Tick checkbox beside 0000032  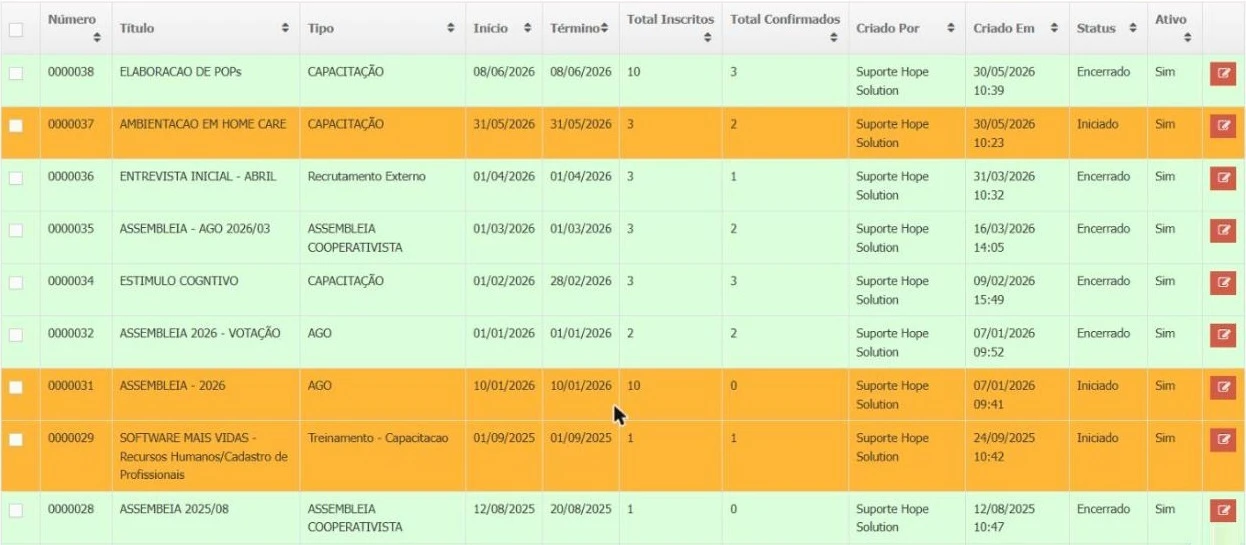(x=15, y=334)
